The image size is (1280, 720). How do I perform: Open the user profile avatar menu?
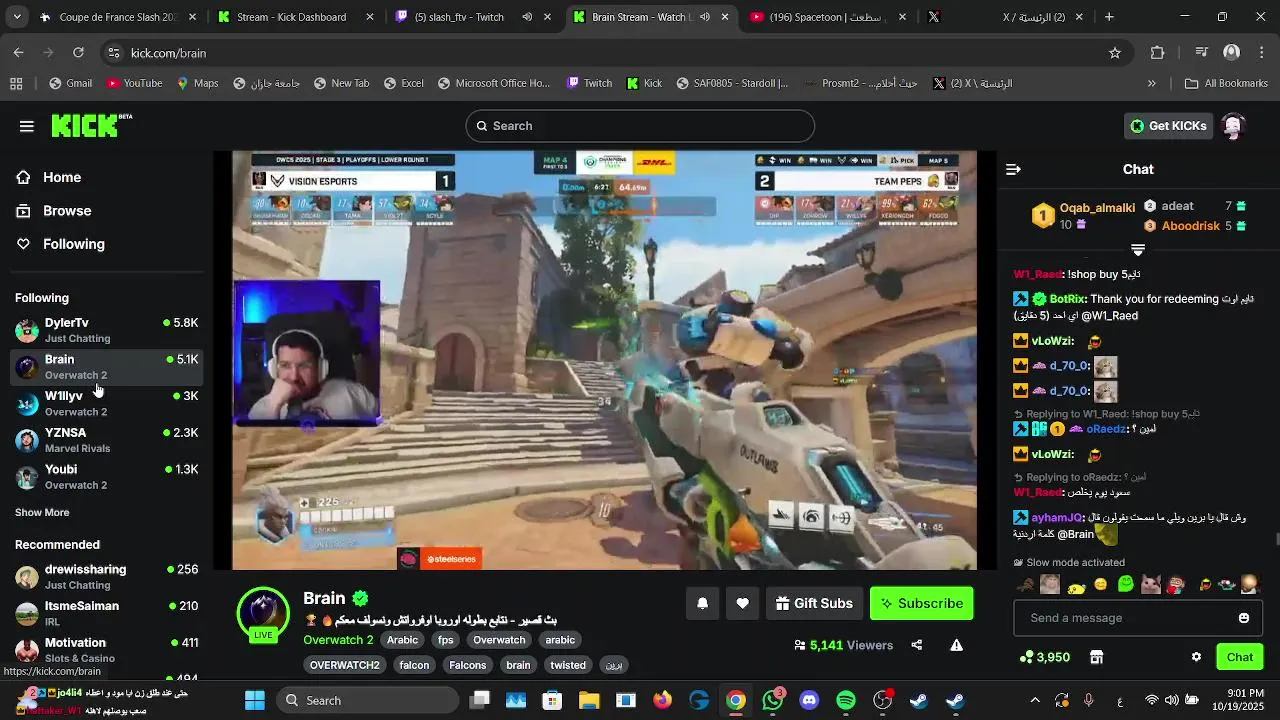1233,126
